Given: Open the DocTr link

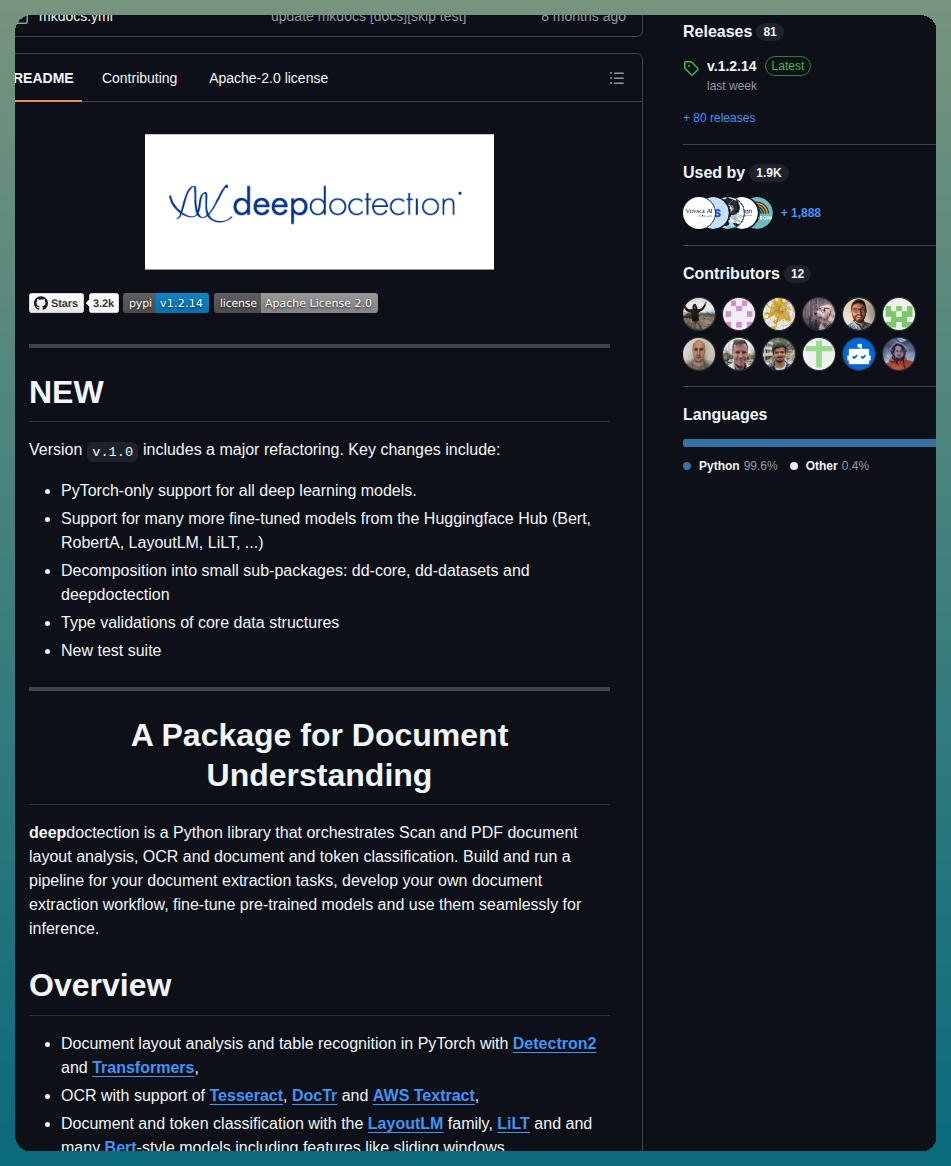Looking at the screenshot, I should tap(315, 1095).
